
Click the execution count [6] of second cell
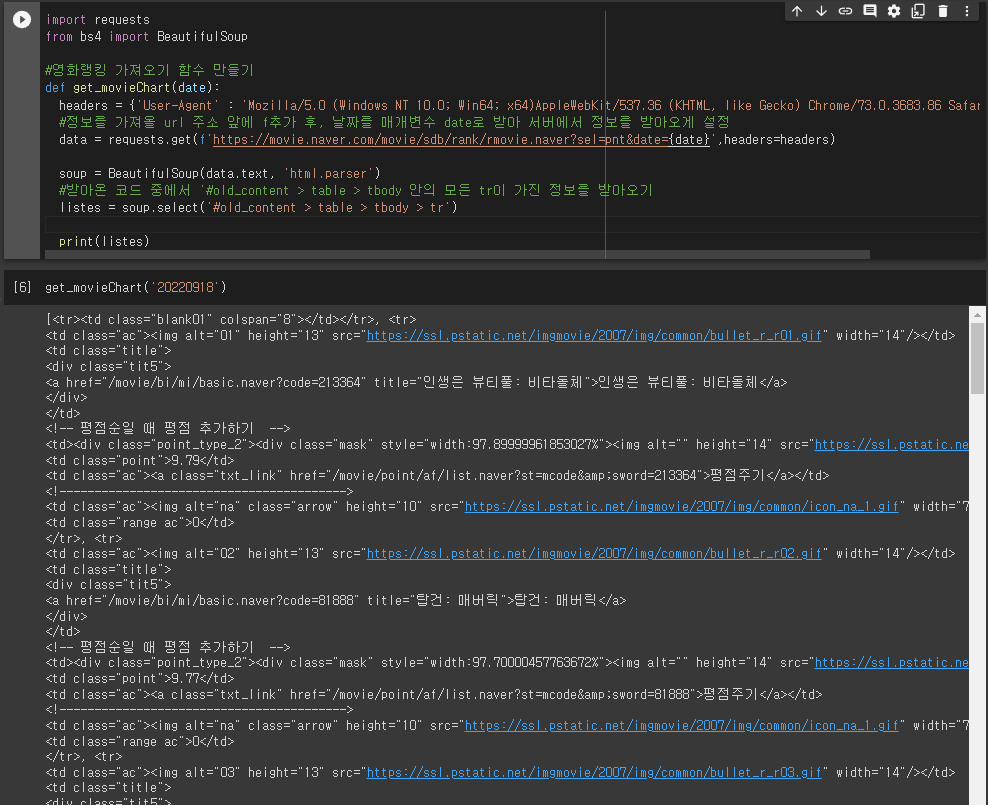tap(22, 287)
